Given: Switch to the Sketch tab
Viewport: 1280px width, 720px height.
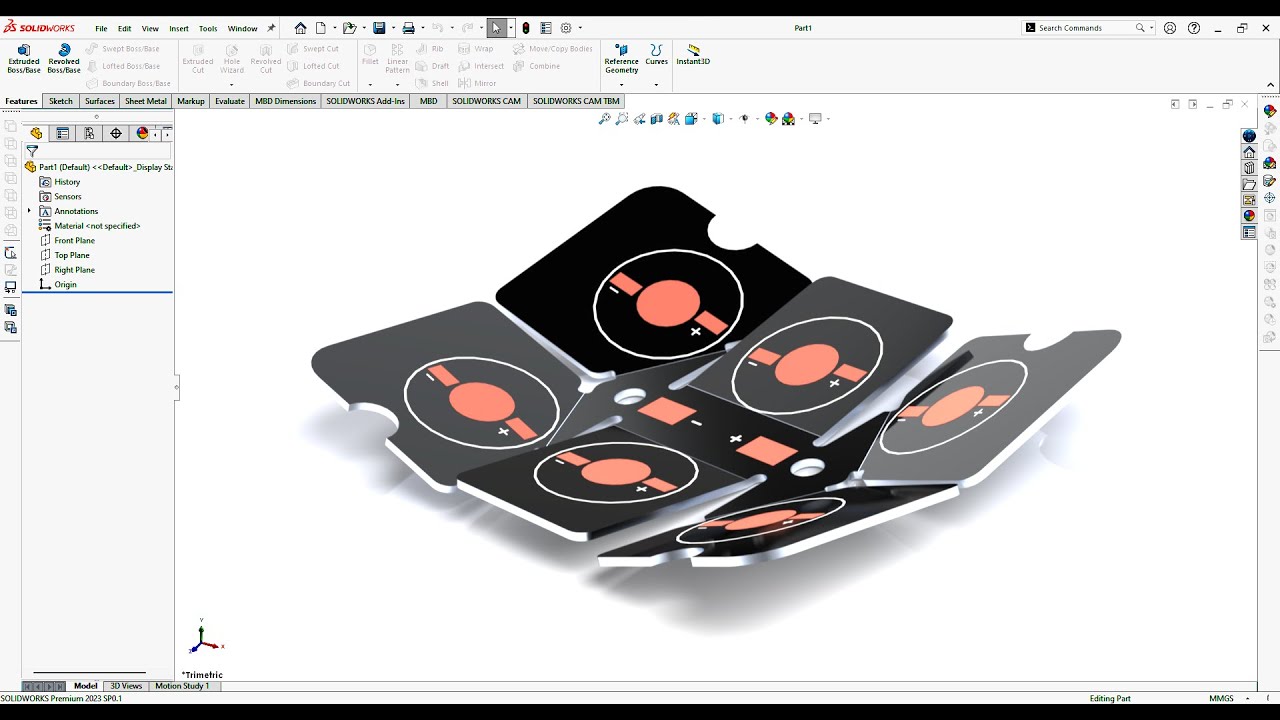Looking at the screenshot, I should (x=61, y=101).
